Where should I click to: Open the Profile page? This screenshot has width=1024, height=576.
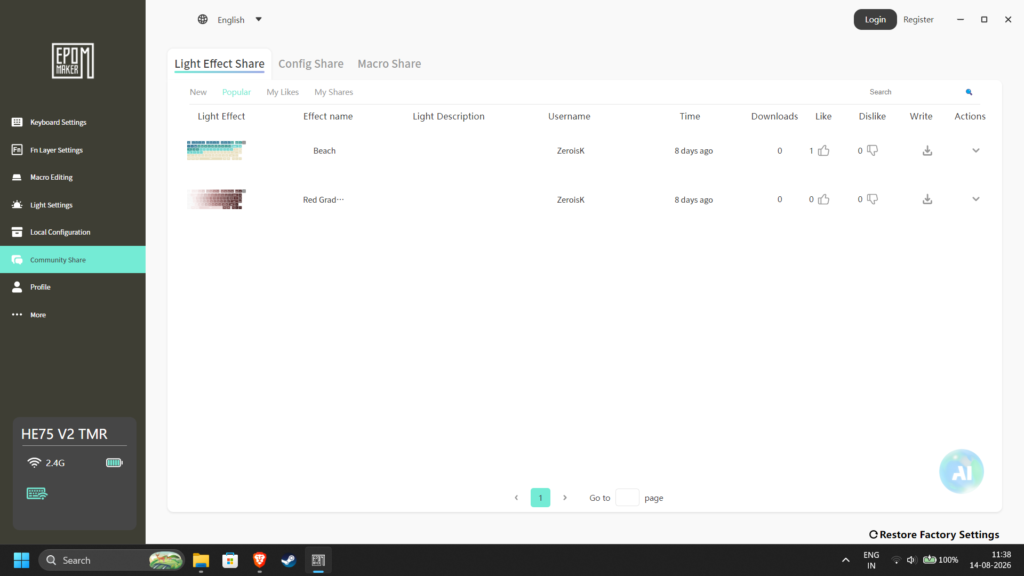pyautogui.click(x=72, y=287)
